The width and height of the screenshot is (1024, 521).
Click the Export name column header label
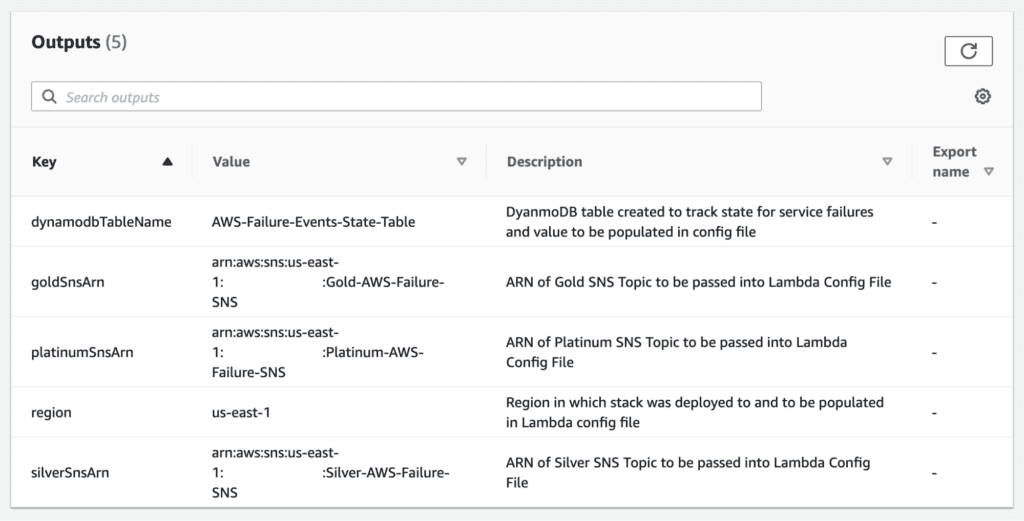pos(953,161)
